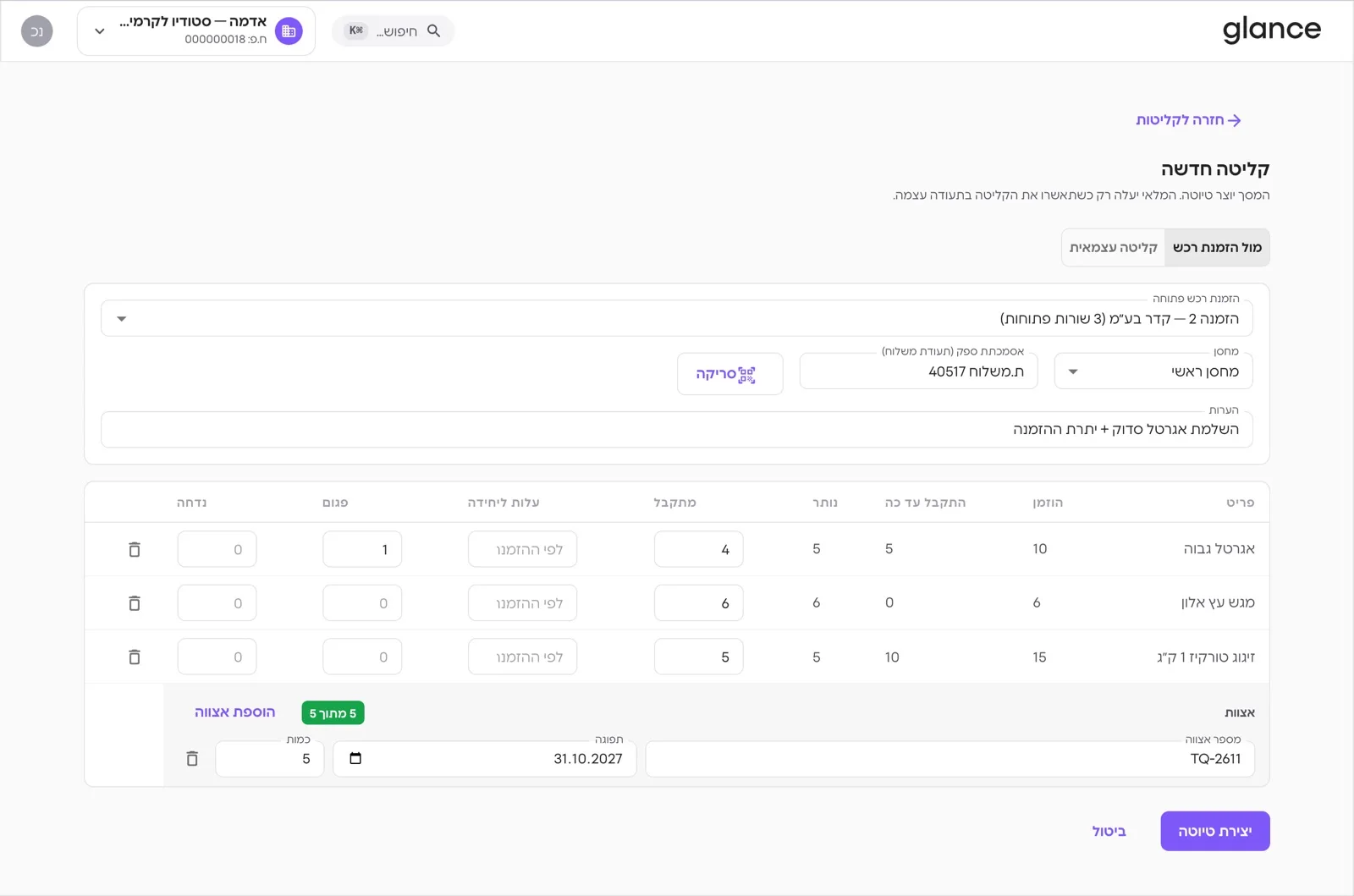Click the עלות ליחידה column header
Screen dimensions: 1354x896
504,503
